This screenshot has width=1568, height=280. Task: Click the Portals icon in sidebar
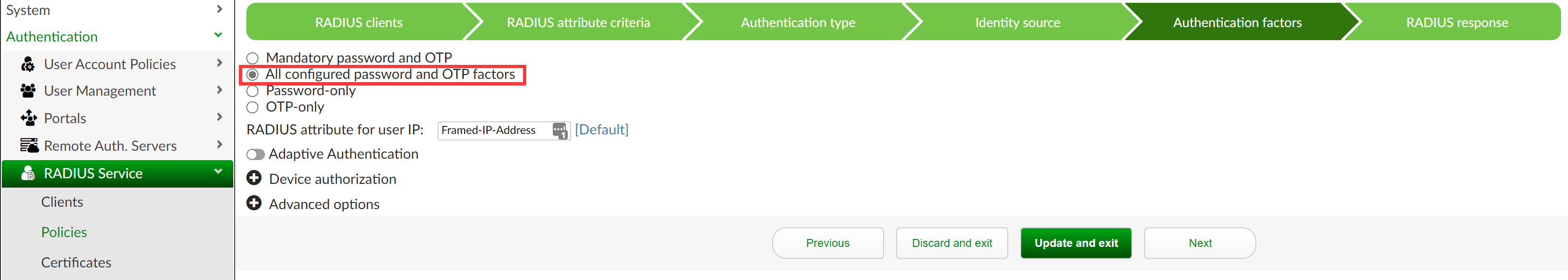(28, 118)
